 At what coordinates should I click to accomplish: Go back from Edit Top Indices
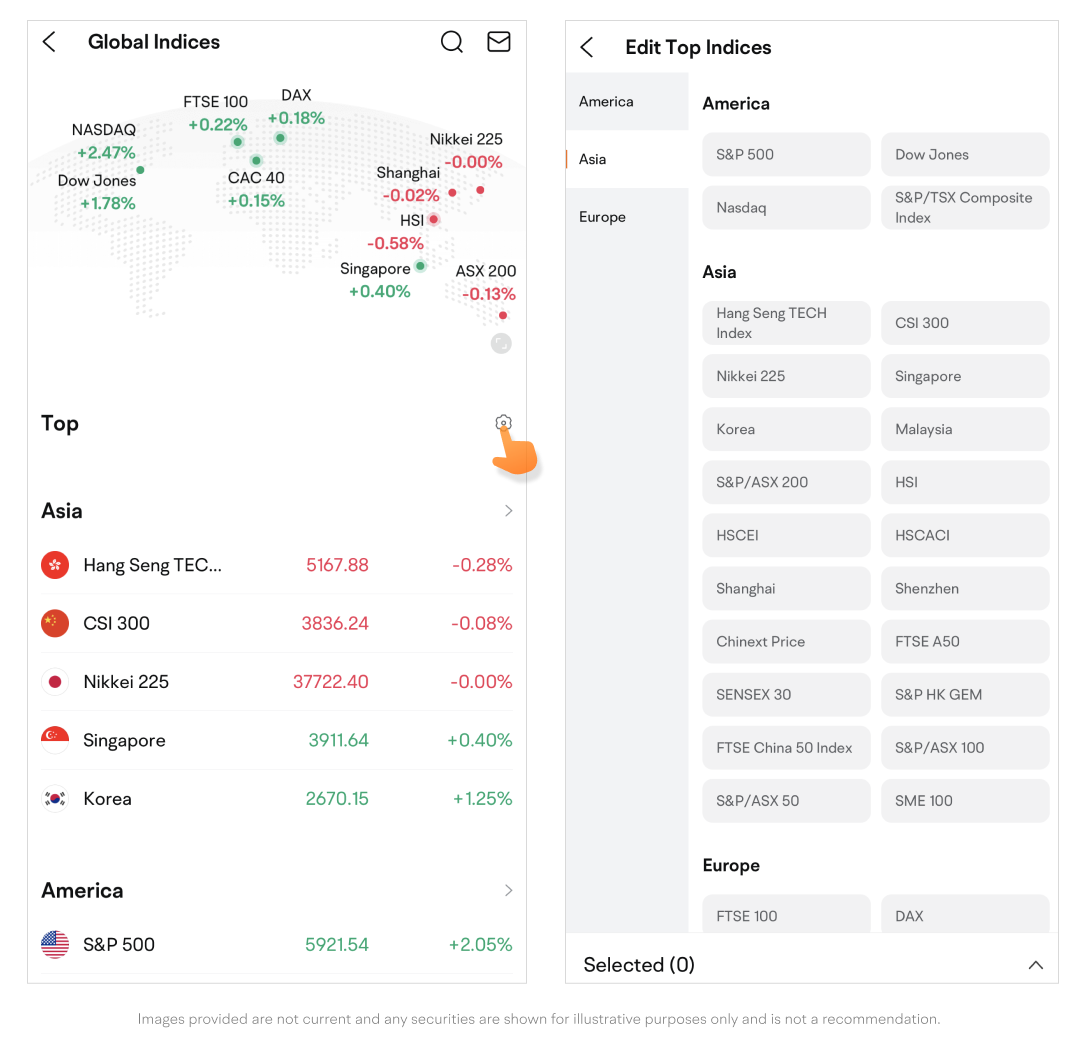587,47
